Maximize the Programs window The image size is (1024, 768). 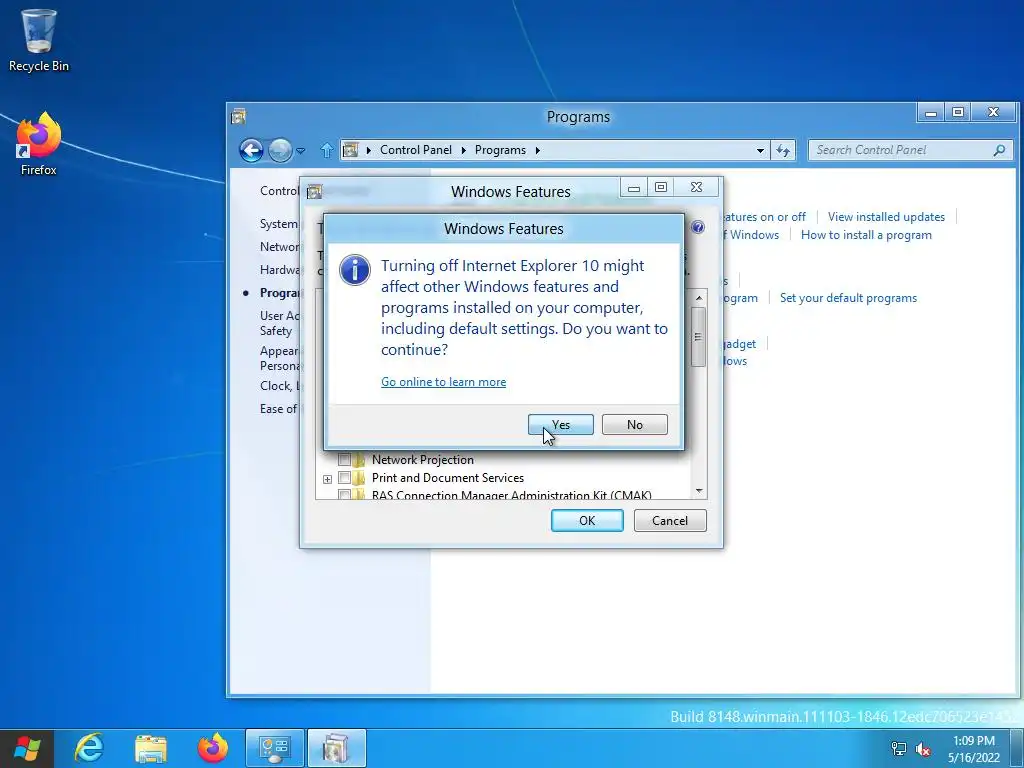pyautogui.click(x=957, y=113)
